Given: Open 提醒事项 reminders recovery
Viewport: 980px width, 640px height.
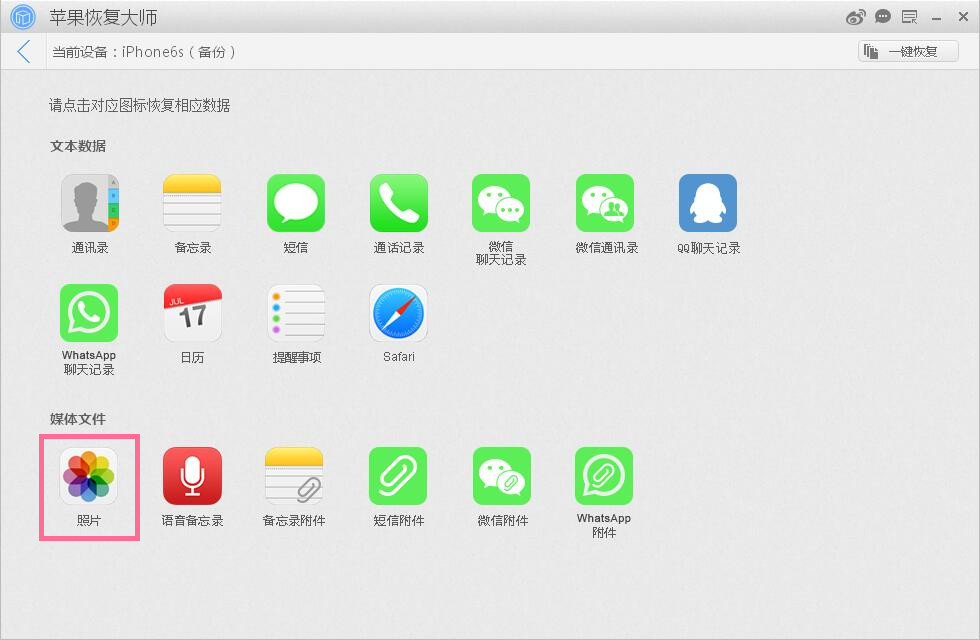Looking at the screenshot, I should (295, 312).
